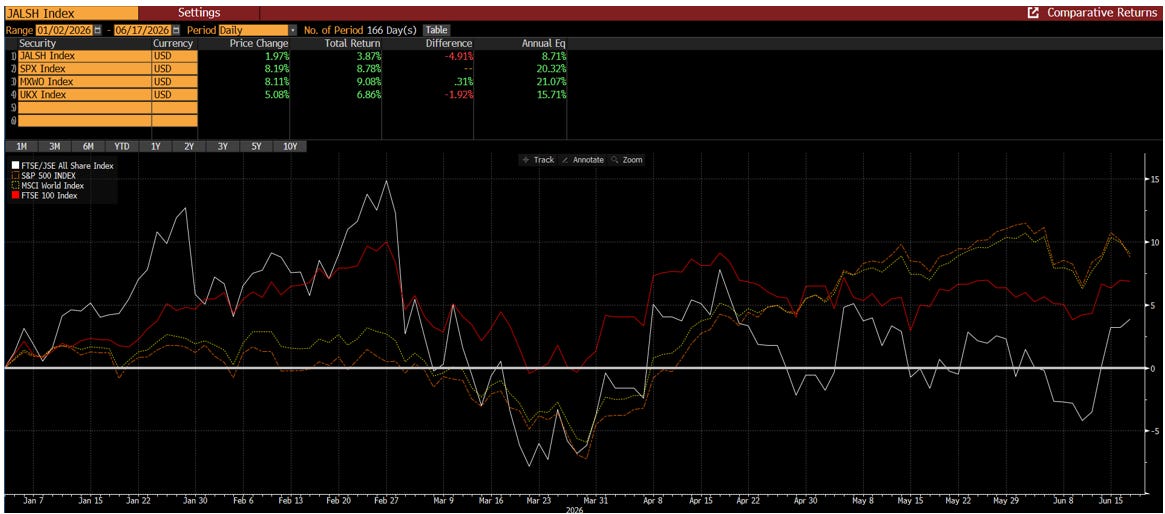
Task: Click the USD currency cell for SPX Index
Action: click(175, 68)
